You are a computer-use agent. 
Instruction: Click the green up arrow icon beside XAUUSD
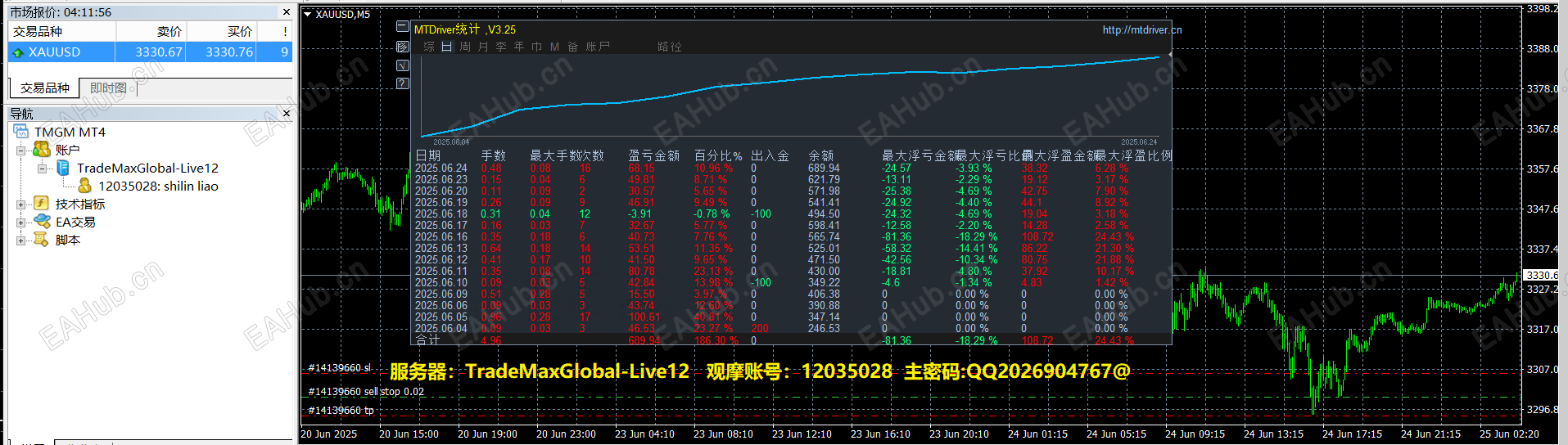[18, 52]
